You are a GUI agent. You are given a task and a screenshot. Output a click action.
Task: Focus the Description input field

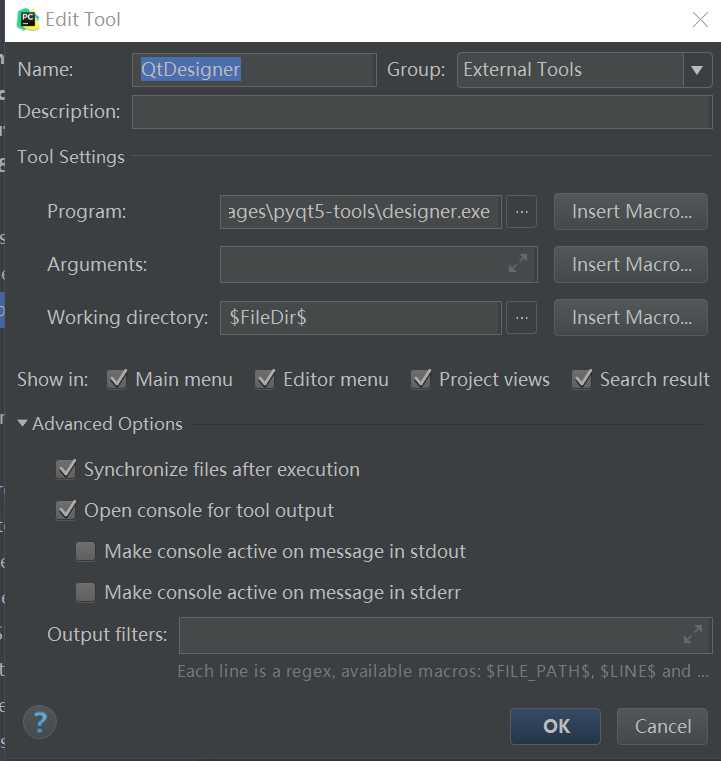(x=422, y=112)
